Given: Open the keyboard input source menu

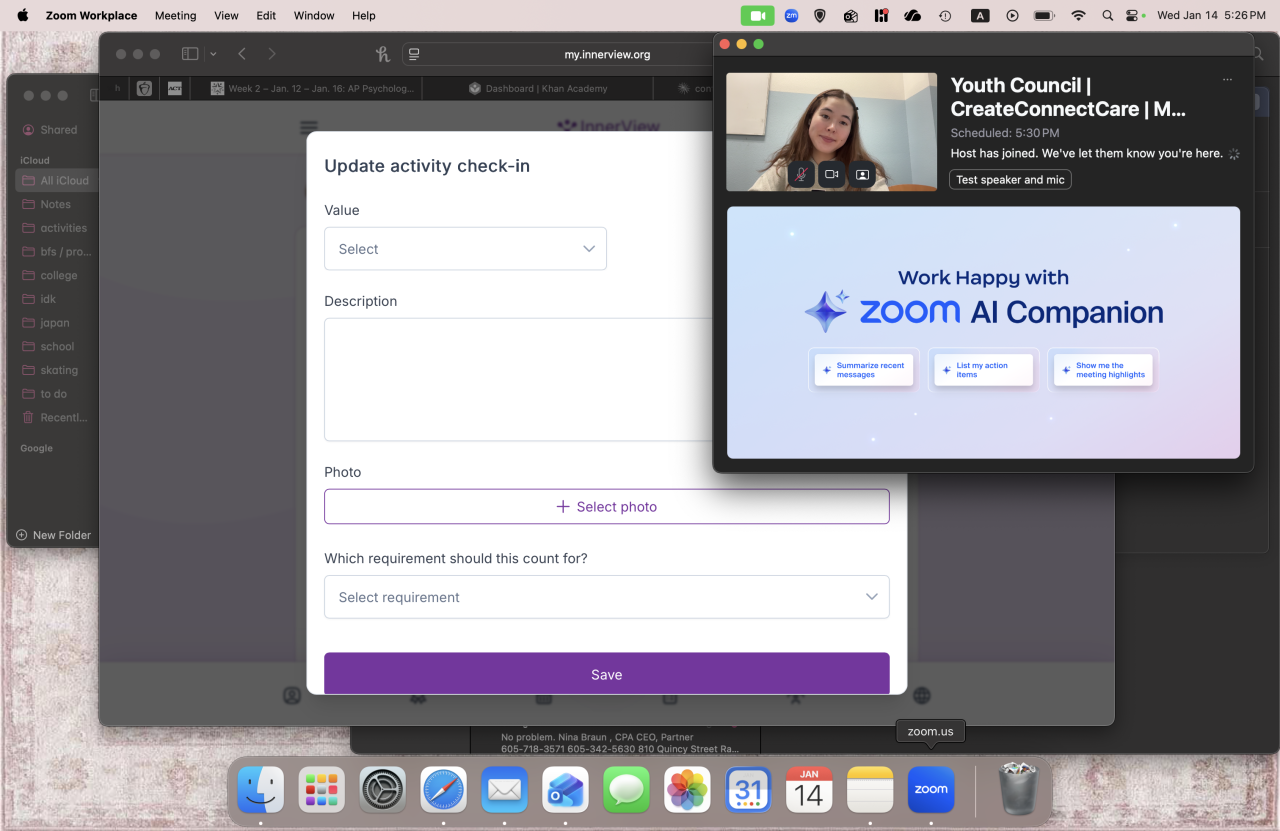Looking at the screenshot, I should (x=980, y=16).
